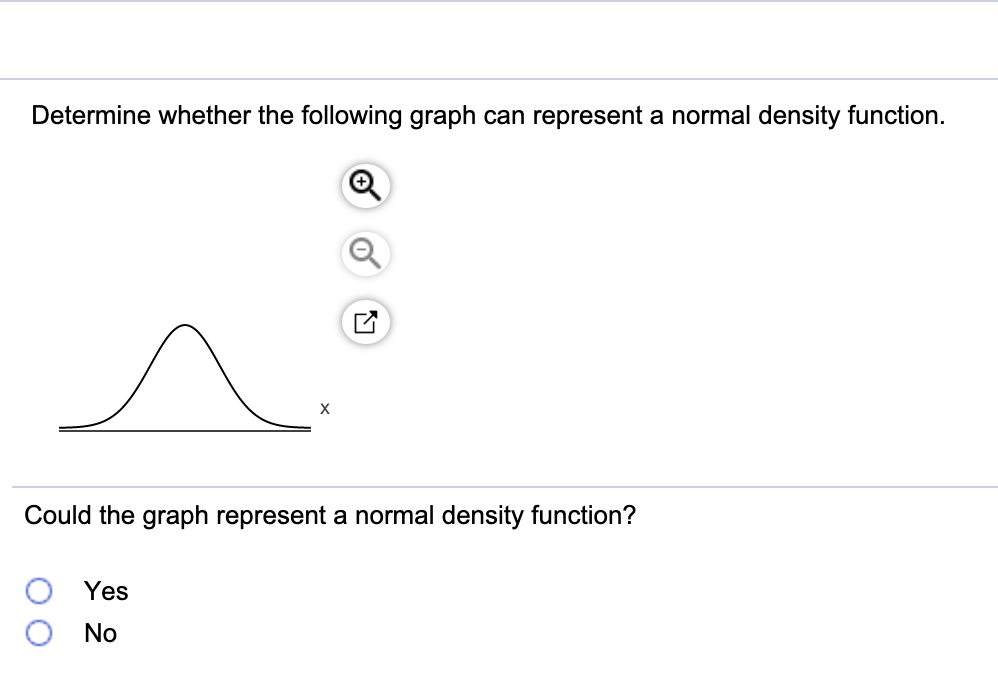Click the external pop-out arrow icon
Screen dimensions: 998x688
[x=364, y=321]
